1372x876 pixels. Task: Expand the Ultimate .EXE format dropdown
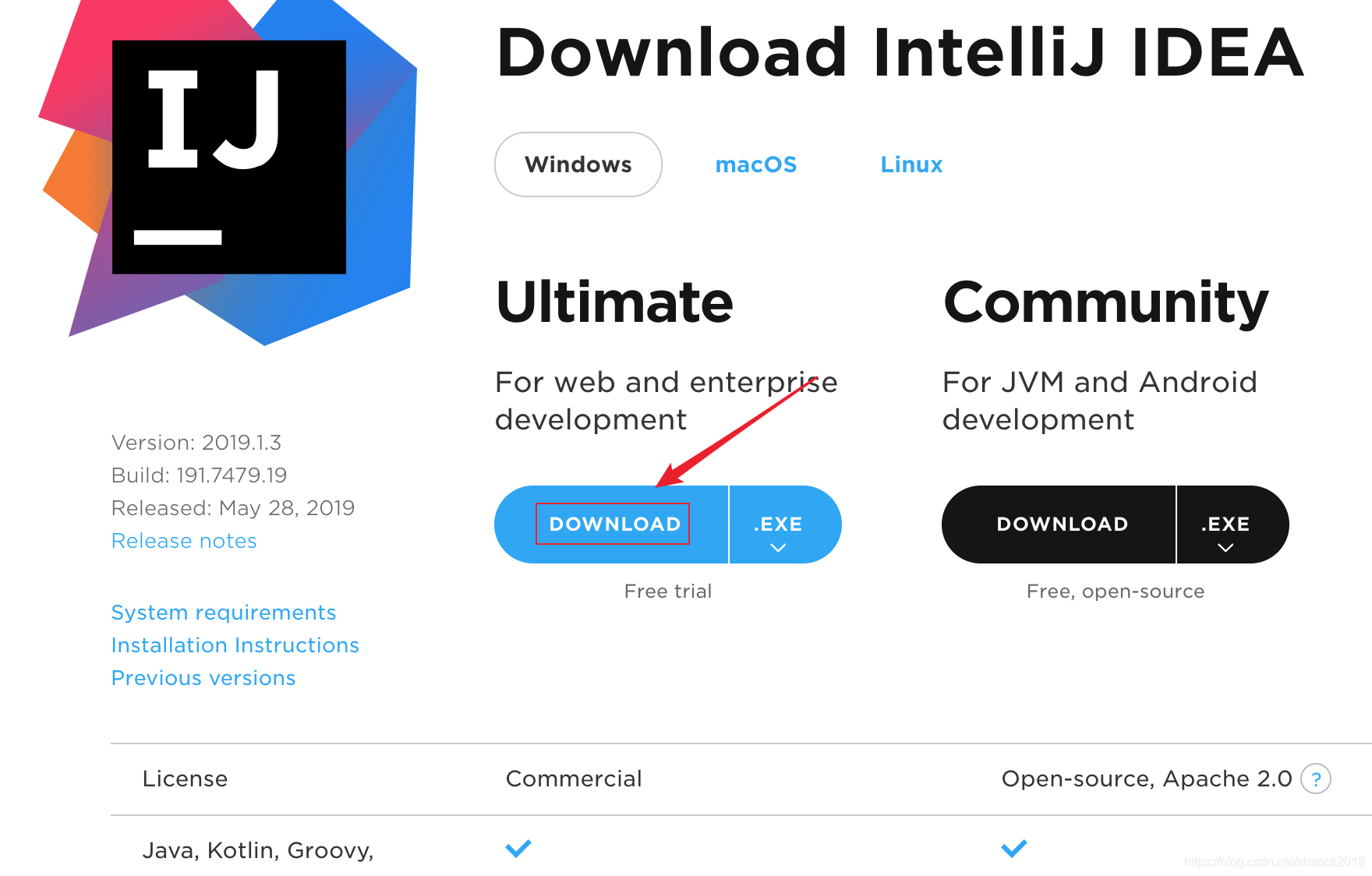pos(784,525)
